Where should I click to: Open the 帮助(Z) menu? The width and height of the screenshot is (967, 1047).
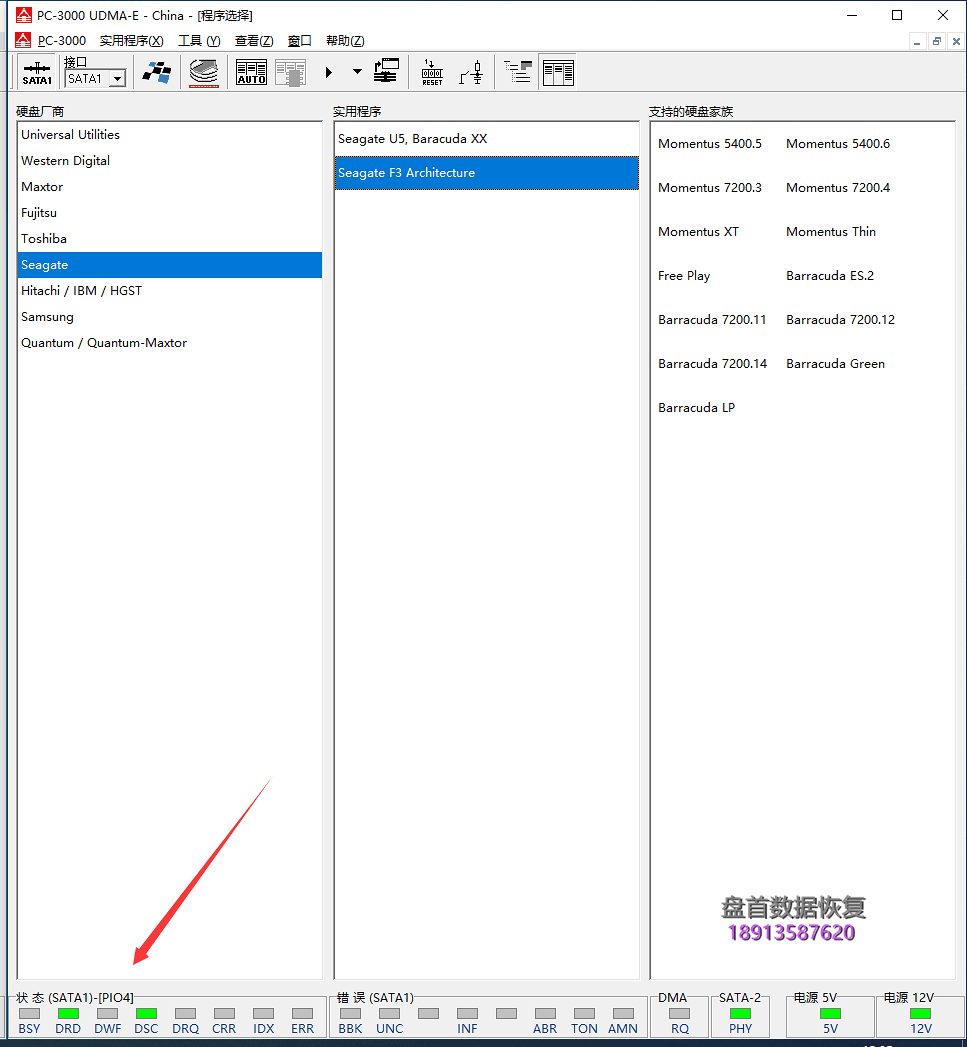345,41
